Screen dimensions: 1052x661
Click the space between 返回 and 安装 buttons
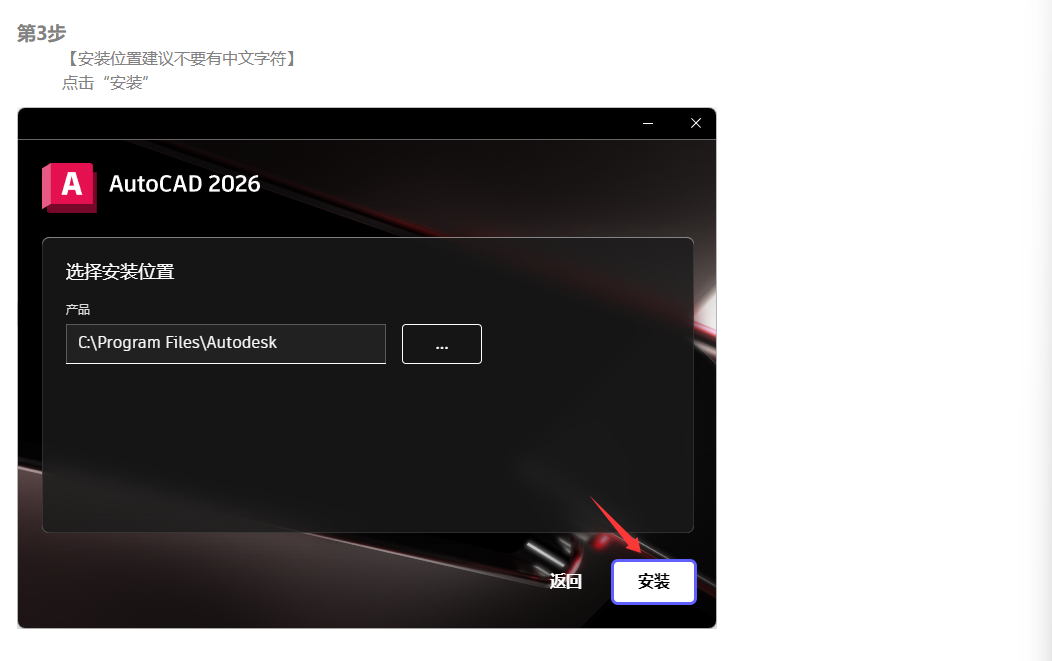(598, 581)
